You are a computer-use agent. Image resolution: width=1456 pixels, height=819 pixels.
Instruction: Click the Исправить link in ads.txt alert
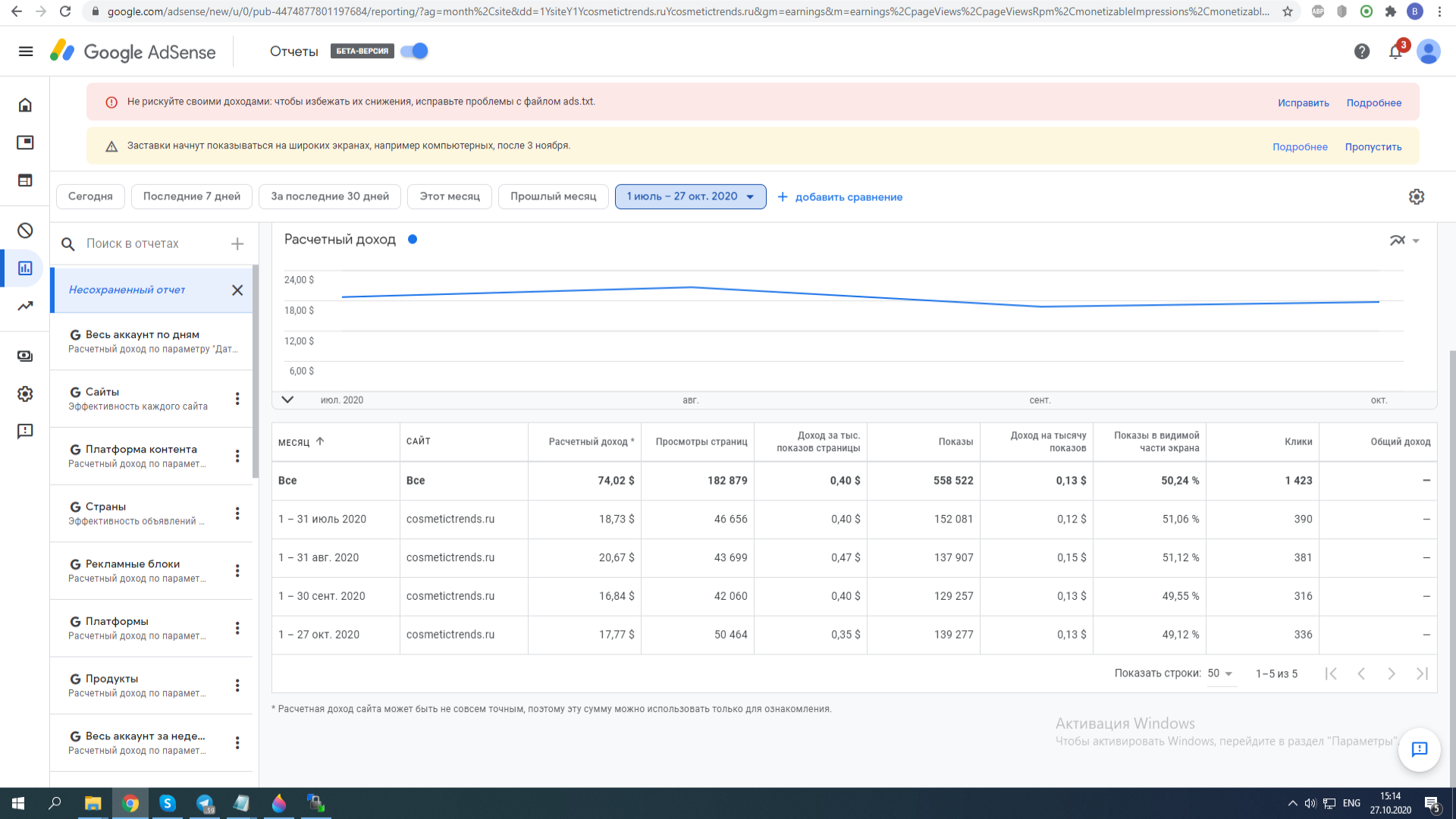coord(1303,103)
